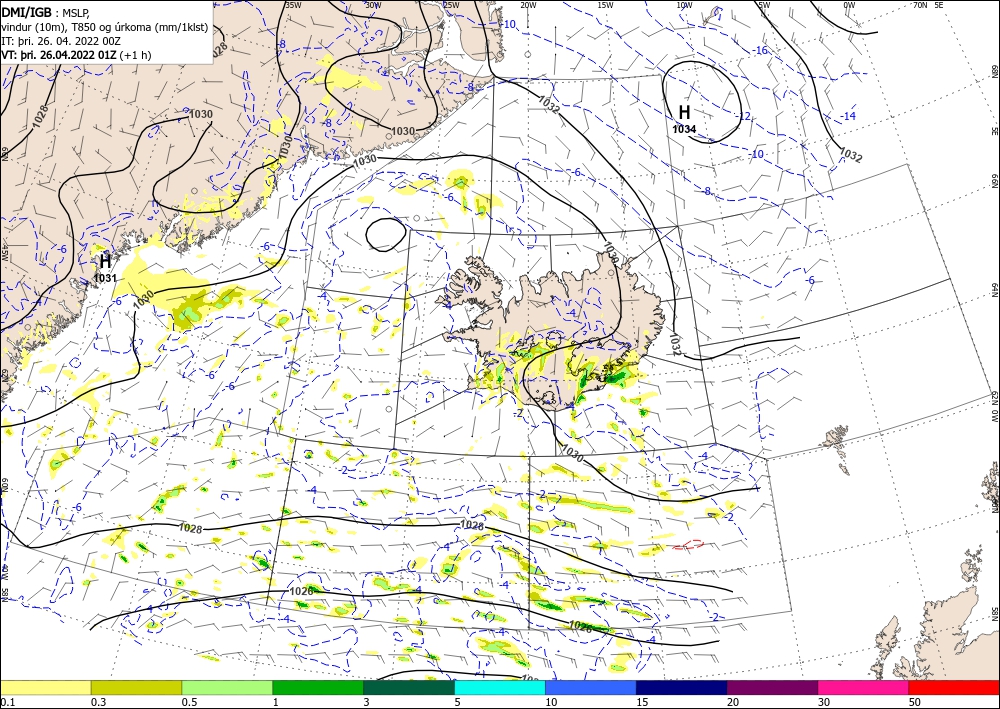The width and height of the screenshot is (1000, 709).
Task: Click the high pressure H marker above 1034
Action: [x=684, y=113]
